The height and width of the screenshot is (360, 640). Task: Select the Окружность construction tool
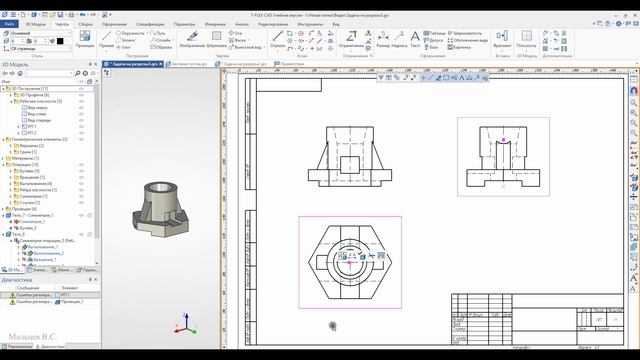pyautogui.click(x=130, y=33)
